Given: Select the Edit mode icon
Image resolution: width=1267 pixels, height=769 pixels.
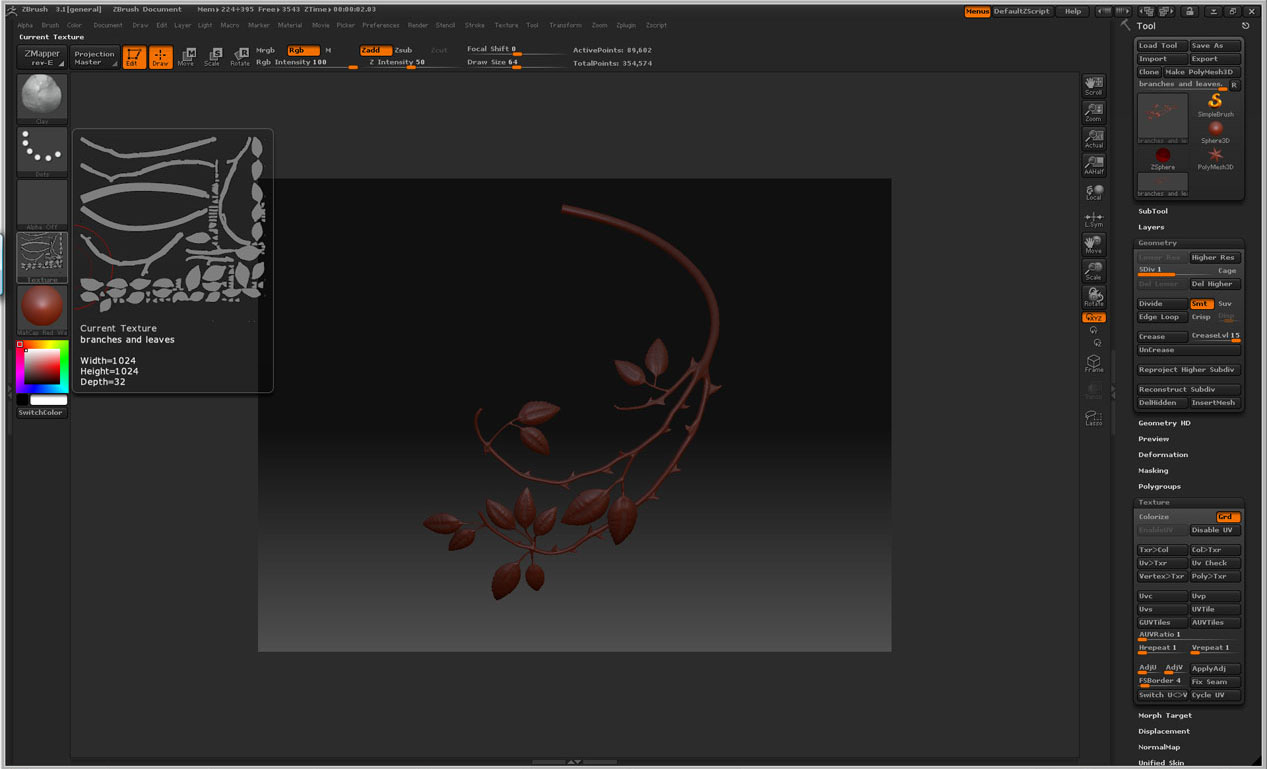Looking at the screenshot, I should [x=133, y=57].
